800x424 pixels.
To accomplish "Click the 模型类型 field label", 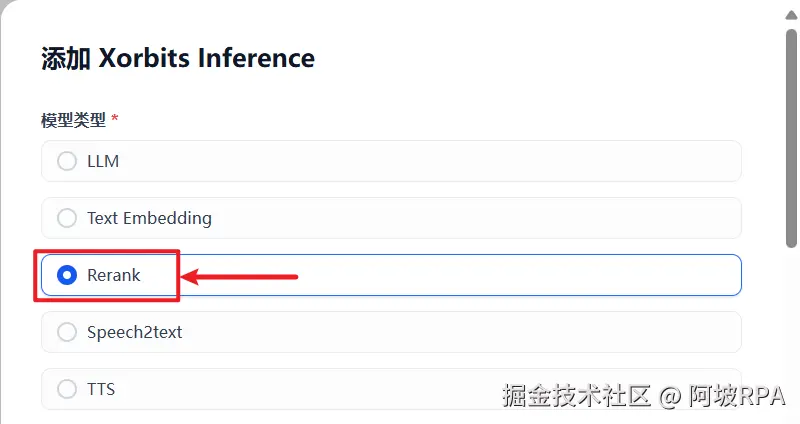I will 73,120.
